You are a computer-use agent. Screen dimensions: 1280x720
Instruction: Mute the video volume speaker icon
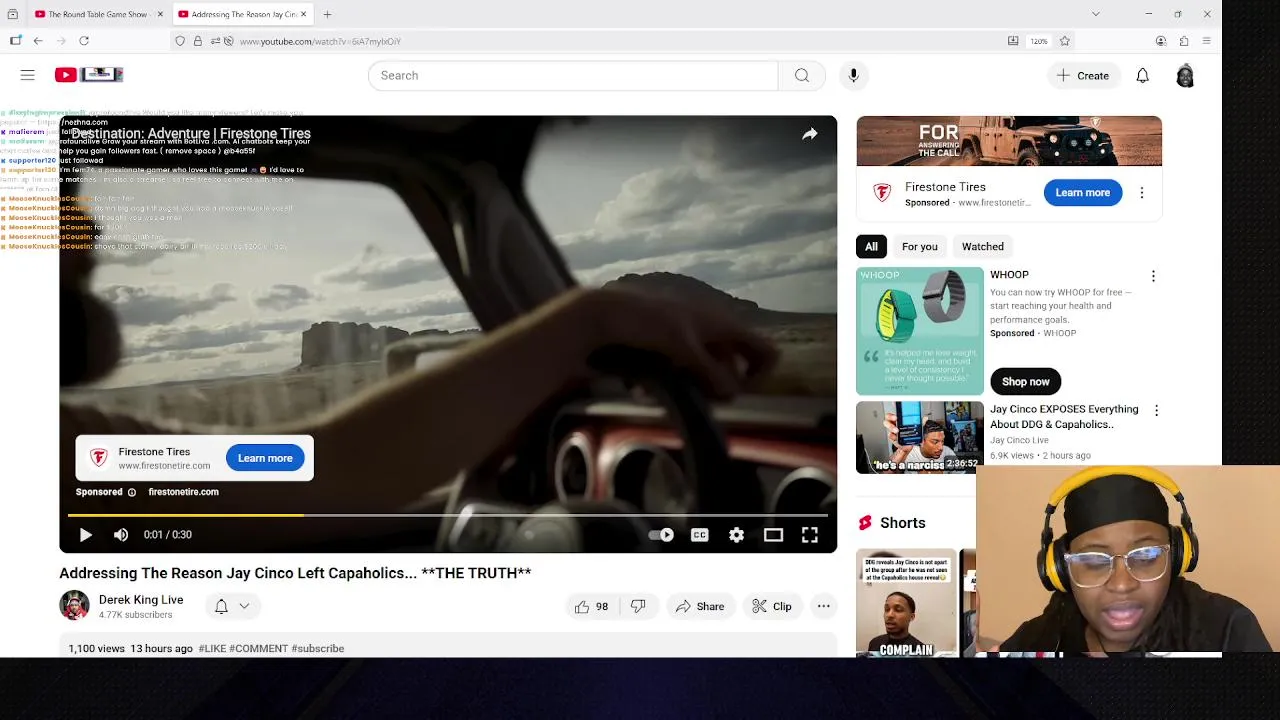coord(121,535)
